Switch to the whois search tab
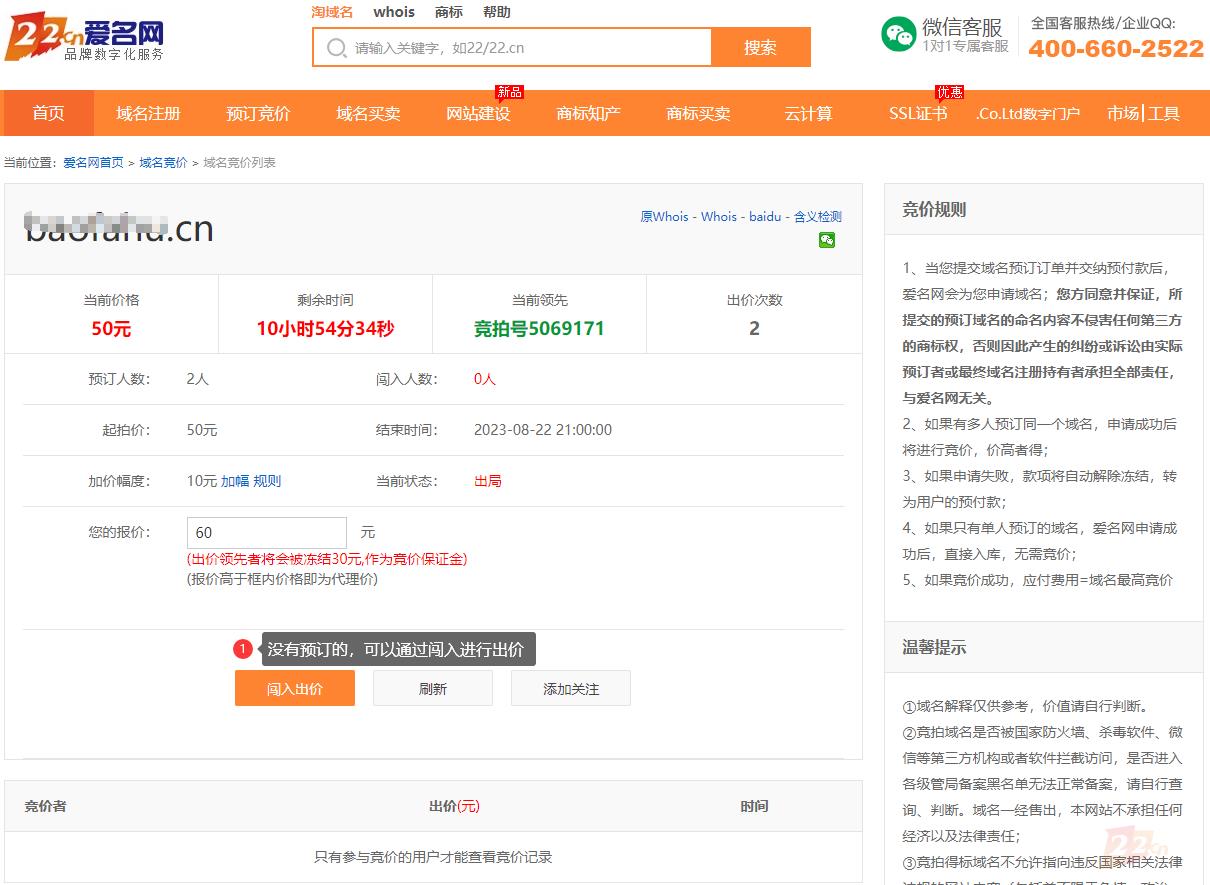Image resolution: width=1210 pixels, height=885 pixels. click(x=394, y=12)
